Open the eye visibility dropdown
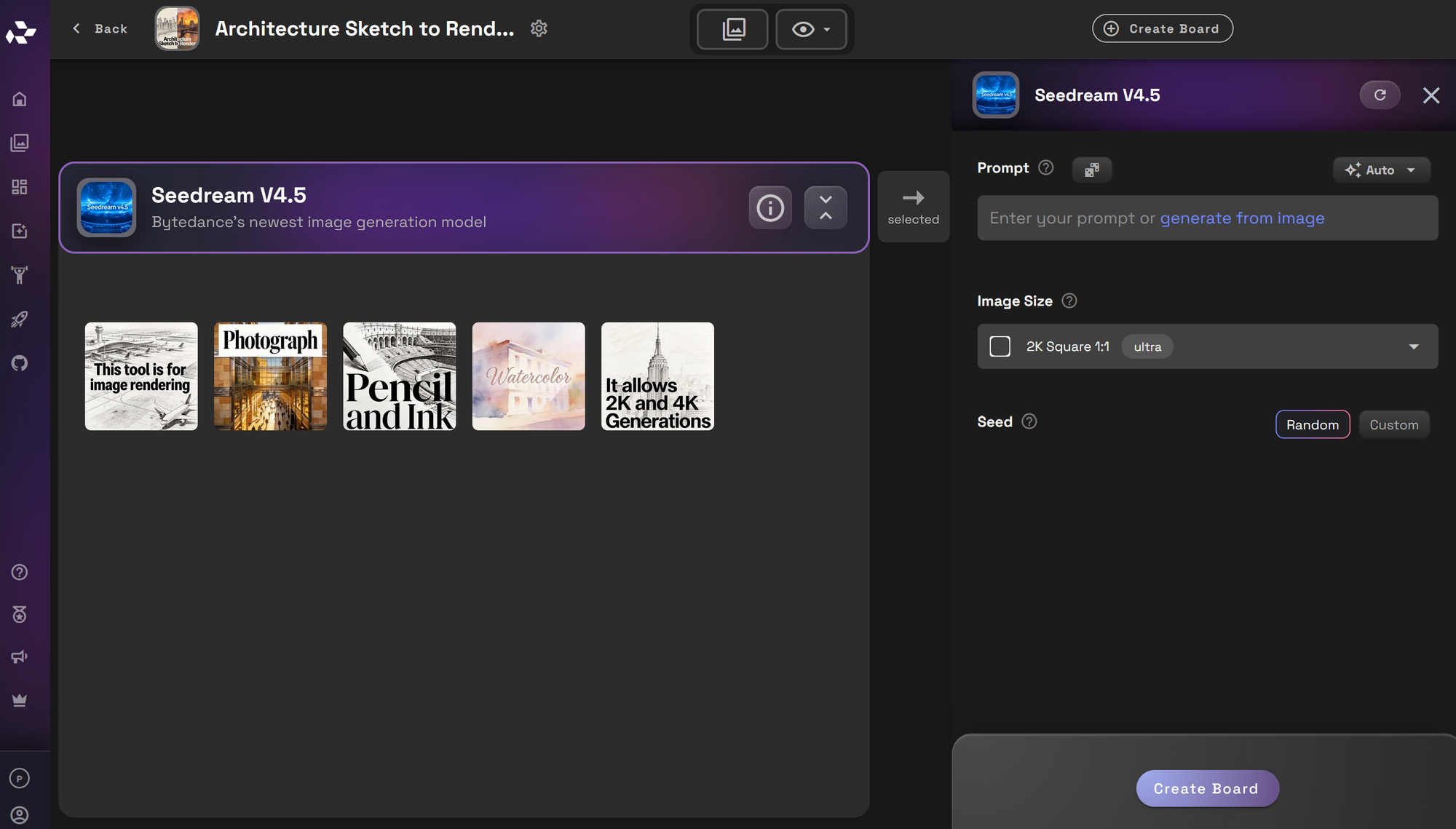The width and height of the screenshot is (1456, 829). [811, 29]
